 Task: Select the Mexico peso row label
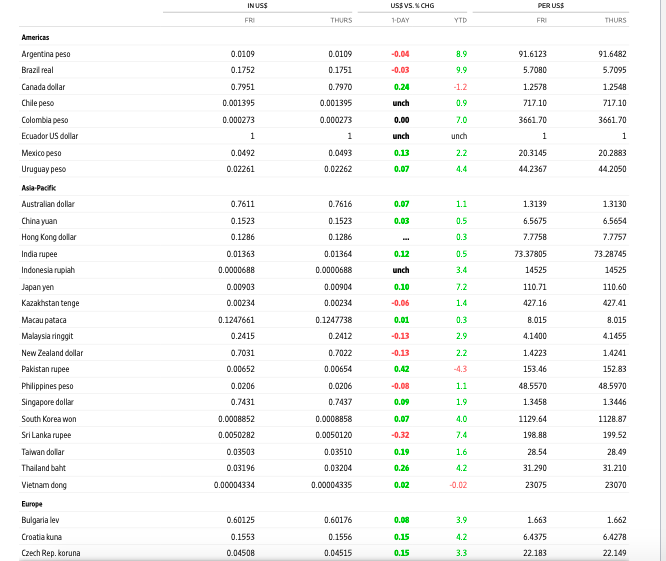click(x=41, y=153)
